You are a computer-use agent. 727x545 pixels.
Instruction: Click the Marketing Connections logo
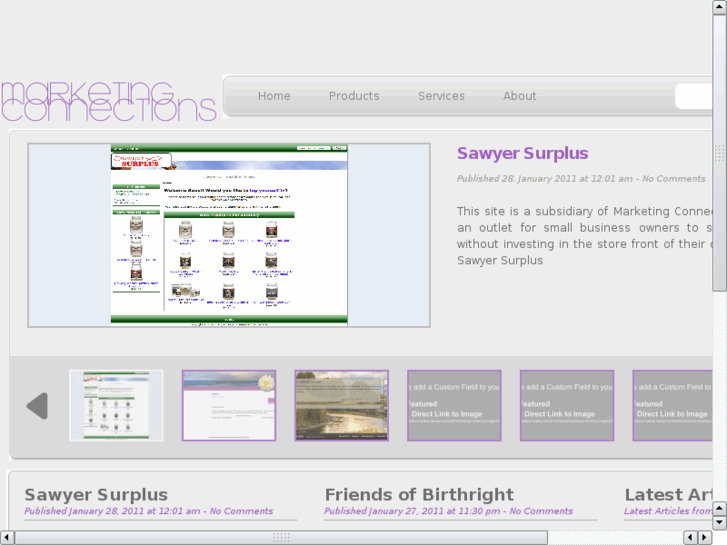tap(108, 102)
